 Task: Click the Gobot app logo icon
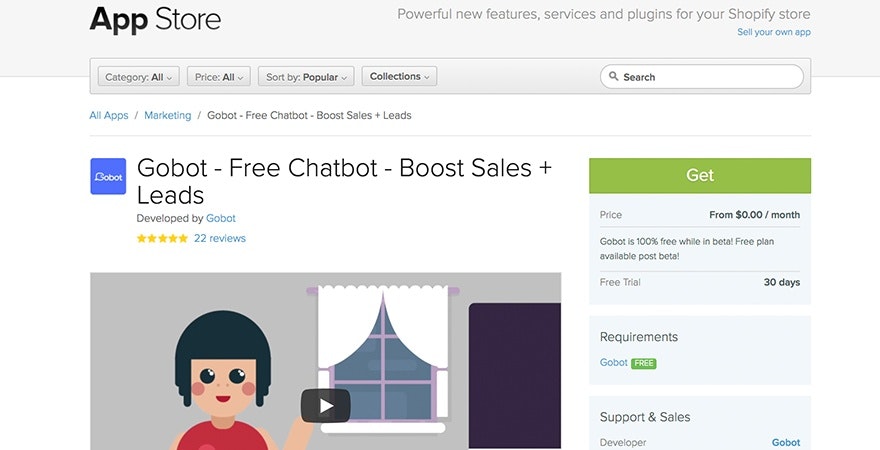[108, 176]
